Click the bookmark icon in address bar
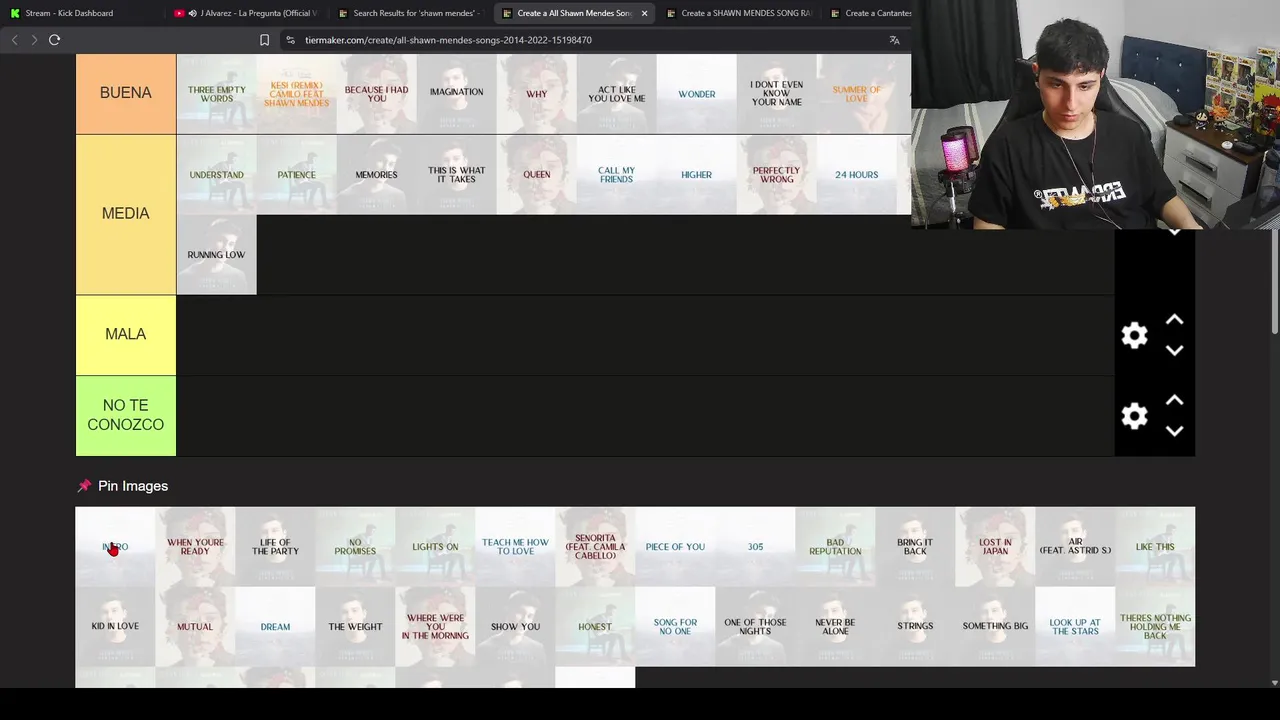Viewport: 1280px width, 720px height. pyautogui.click(x=264, y=40)
